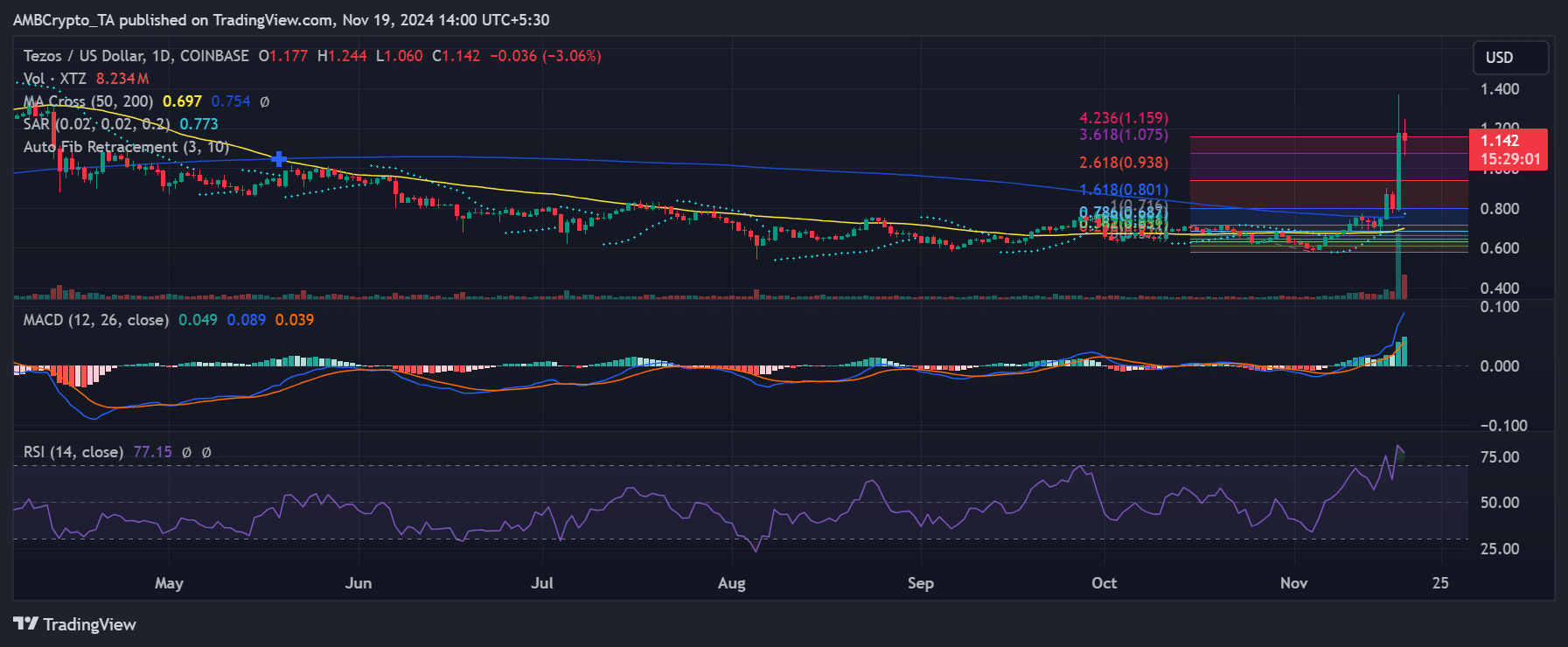Click the golden cross marker on MA lines
1568x647 pixels.
tap(279, 159)
